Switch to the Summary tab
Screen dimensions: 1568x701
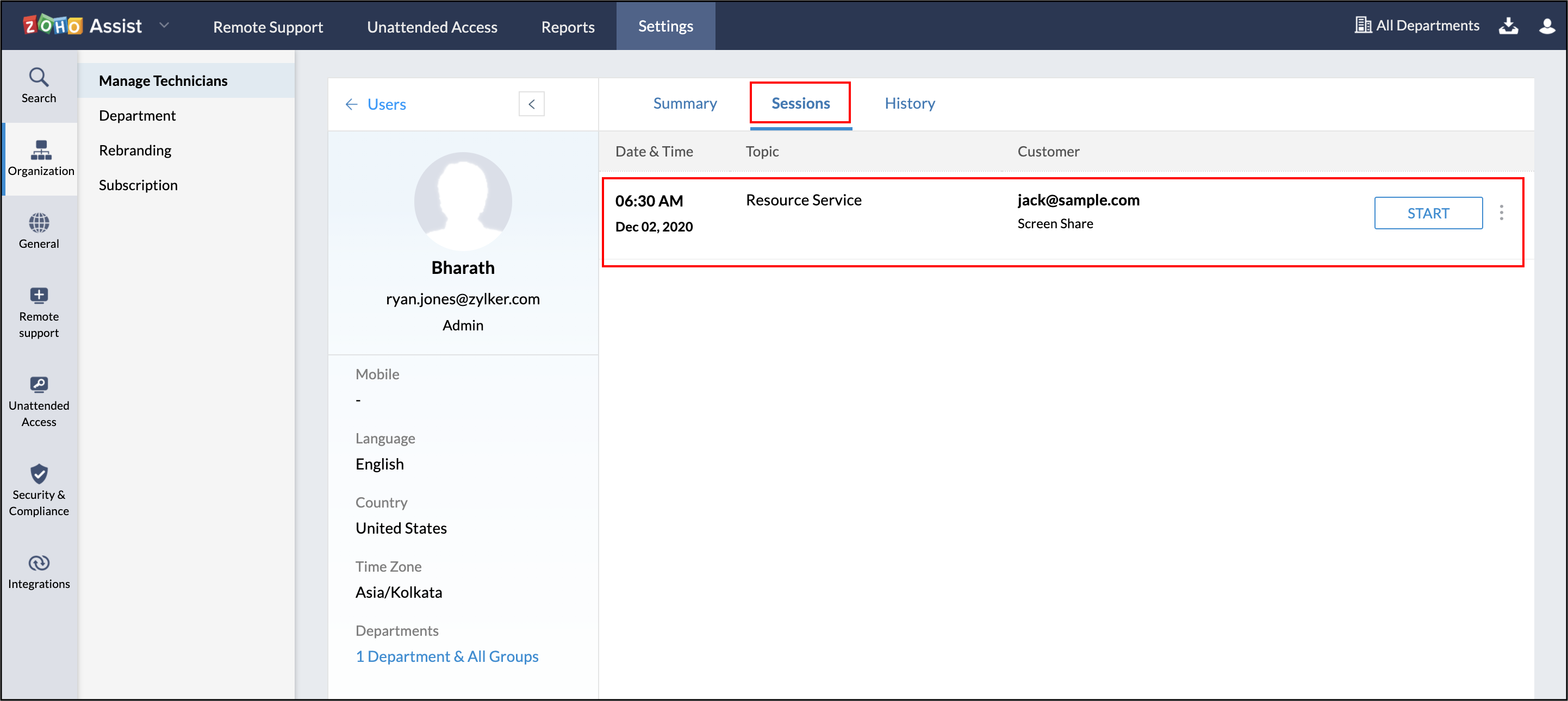[685, 103]
